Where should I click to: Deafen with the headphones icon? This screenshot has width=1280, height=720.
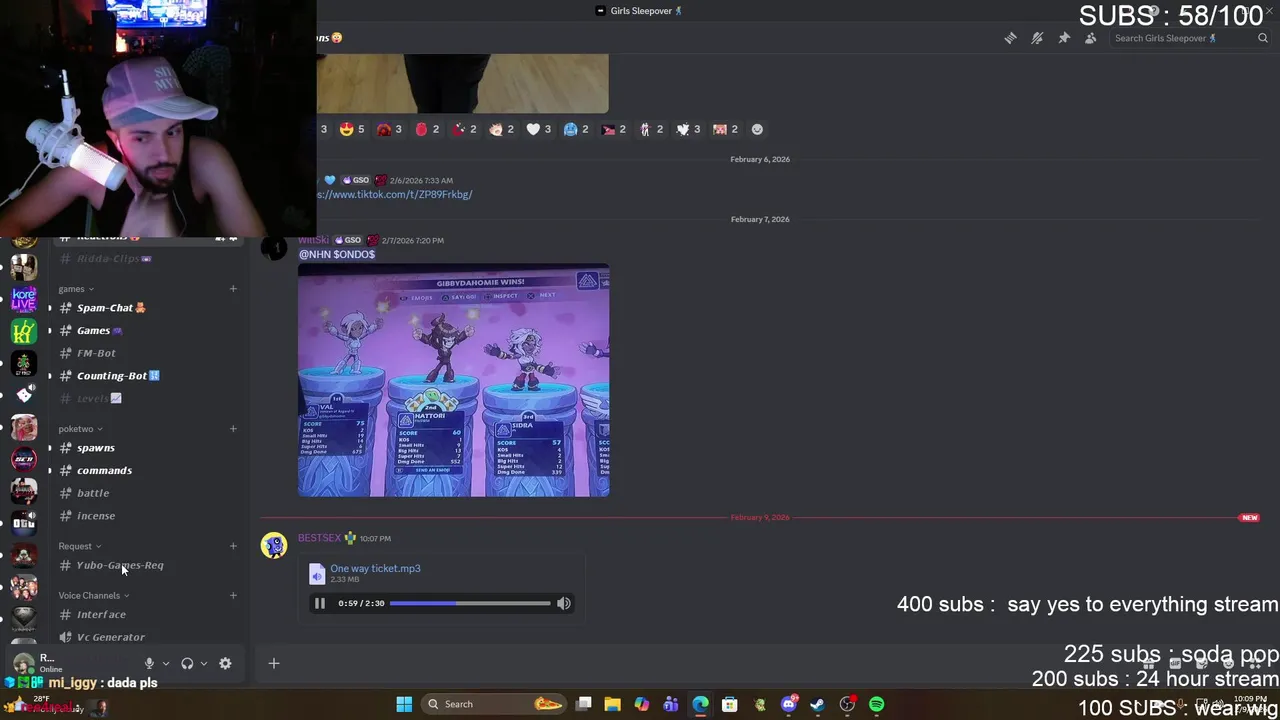[x=187, y=663]
